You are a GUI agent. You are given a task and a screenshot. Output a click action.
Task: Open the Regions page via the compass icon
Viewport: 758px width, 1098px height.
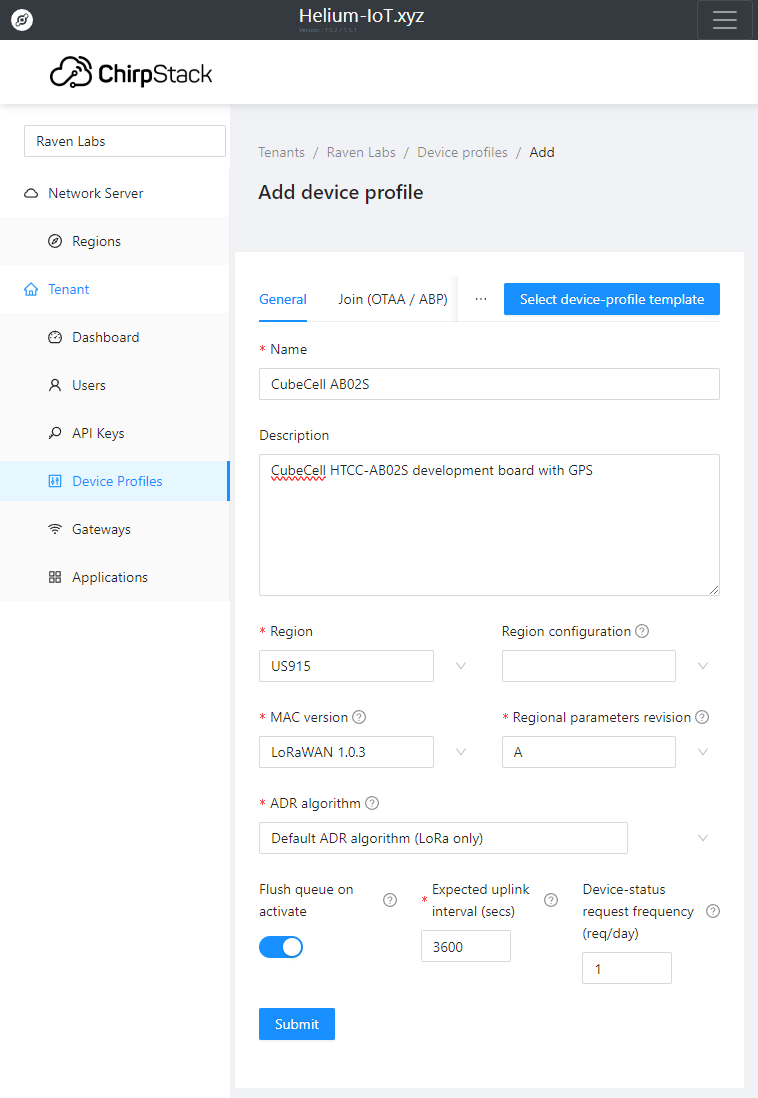click(55, 241)
